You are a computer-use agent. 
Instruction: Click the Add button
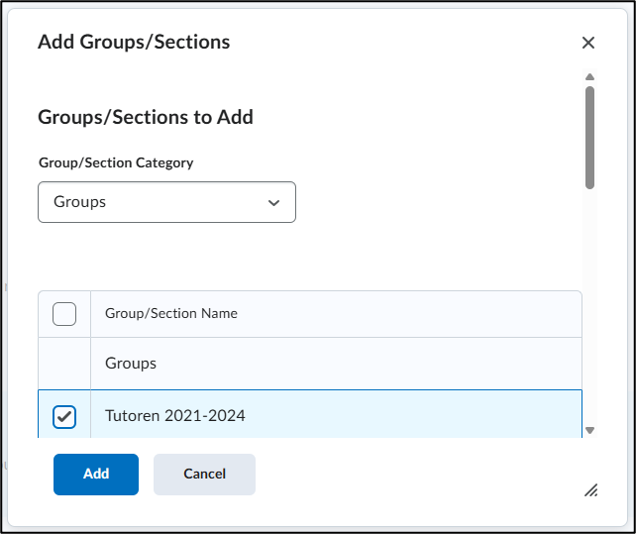point(96,474)
